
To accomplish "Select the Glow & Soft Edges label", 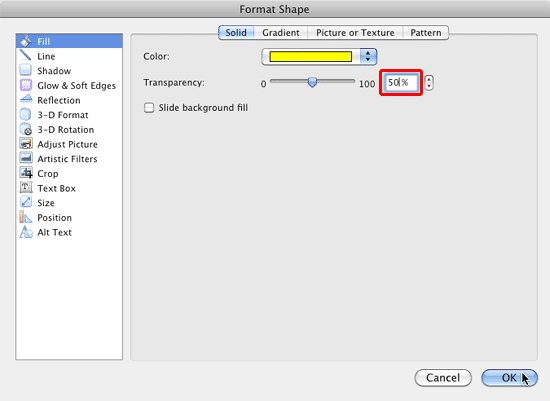I will click(x=76, y=86).
